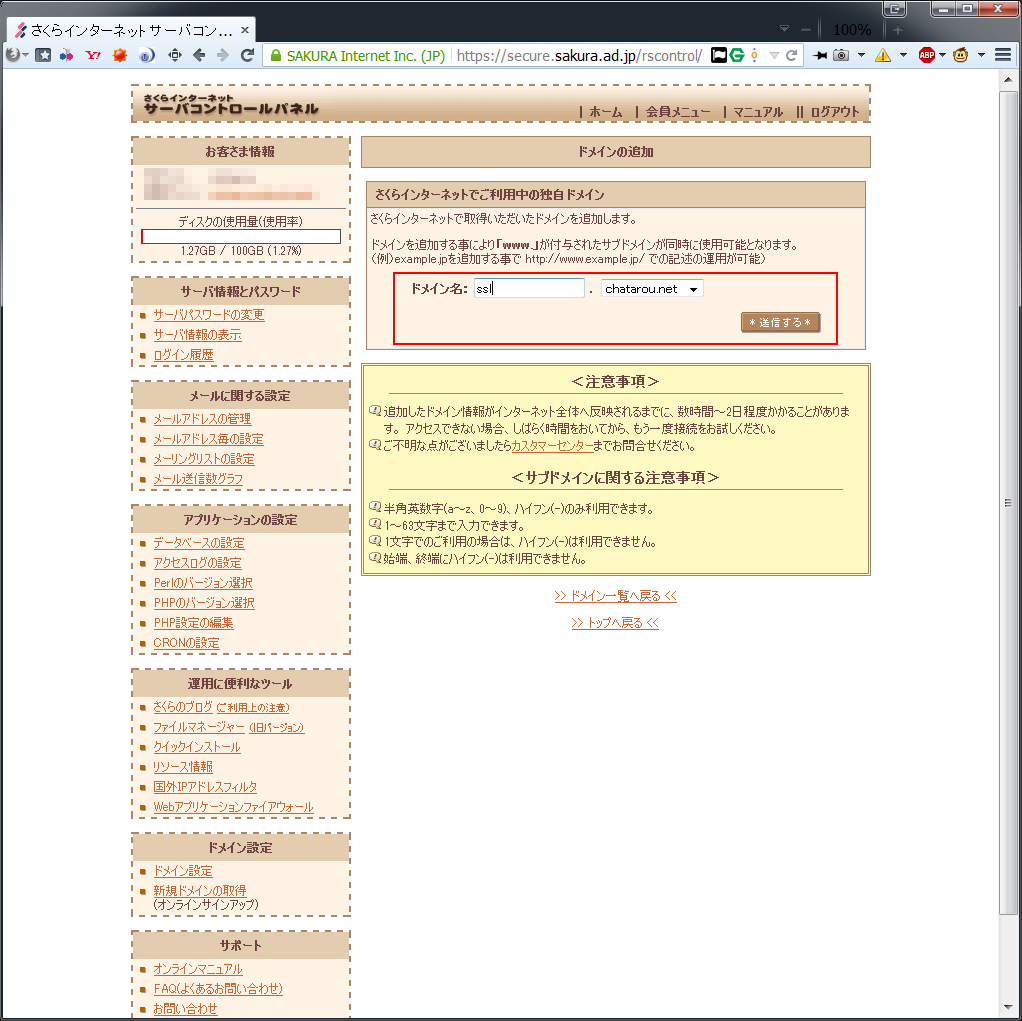Click the Adblock Plus ABP icon
Image resolution: width=1022 pixels, height=1021 pixels.
(926, 55)
